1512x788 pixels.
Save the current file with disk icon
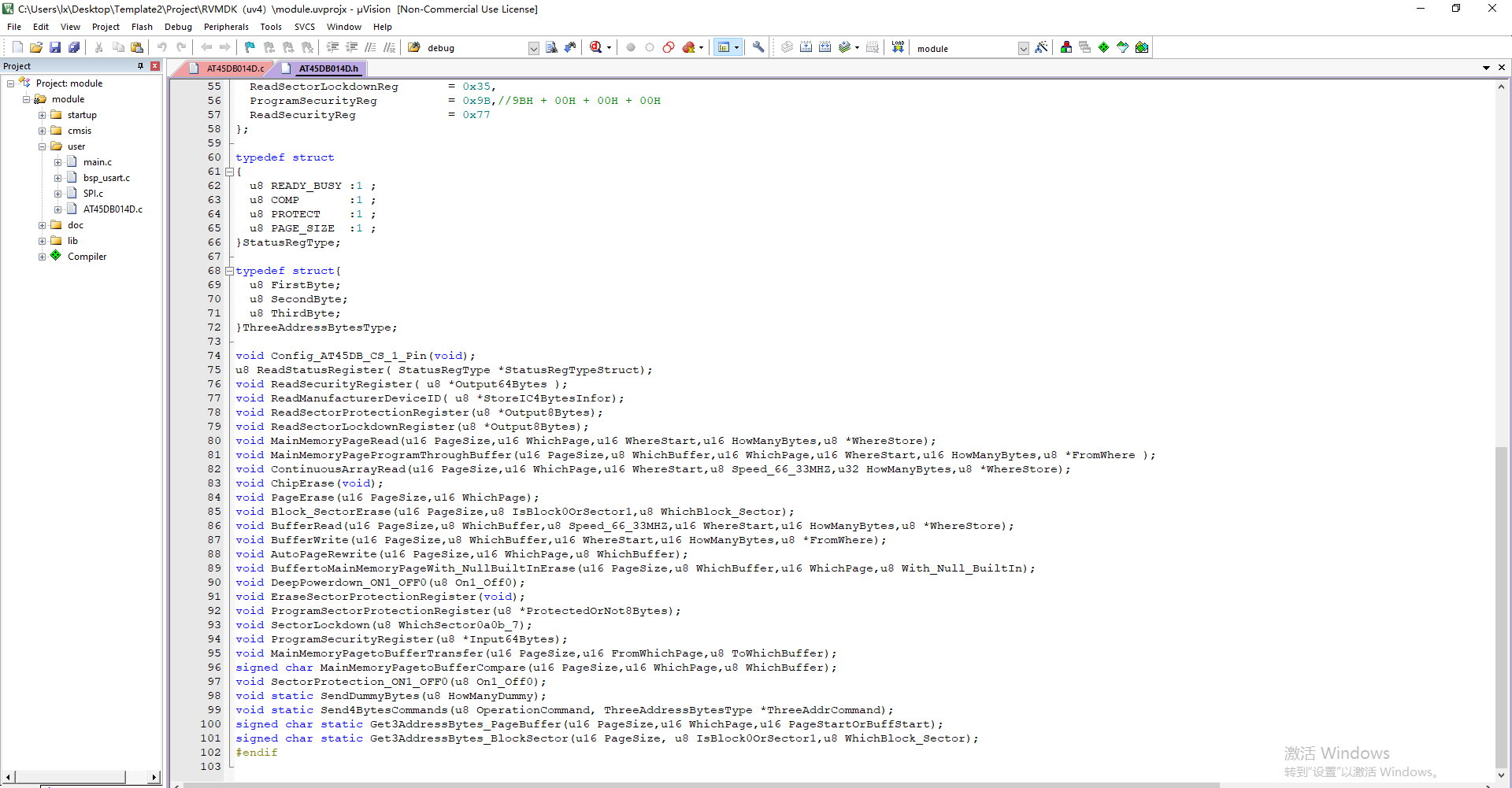coord(55,48)
